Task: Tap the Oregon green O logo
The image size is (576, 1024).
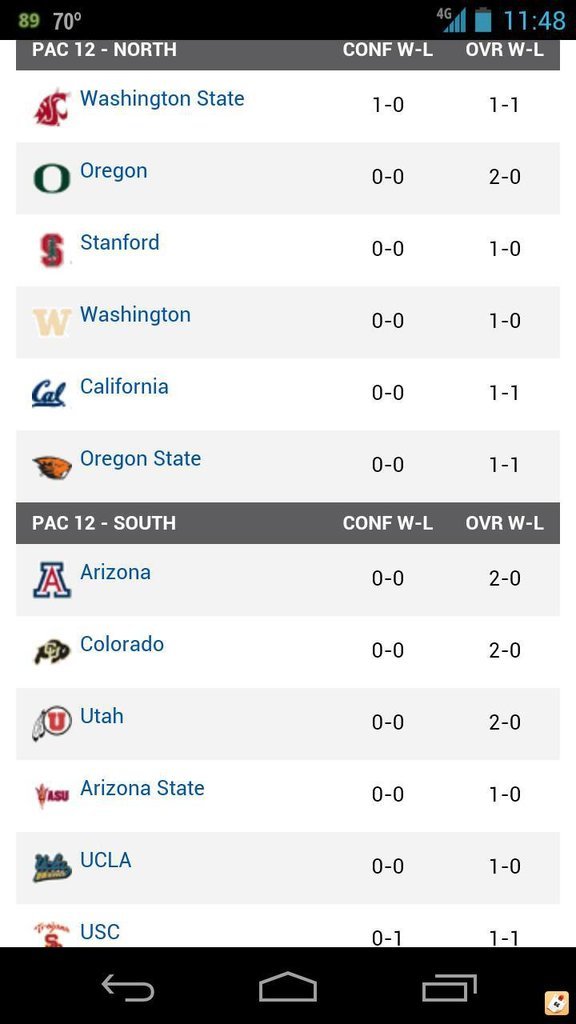Action: pos(52,179)
